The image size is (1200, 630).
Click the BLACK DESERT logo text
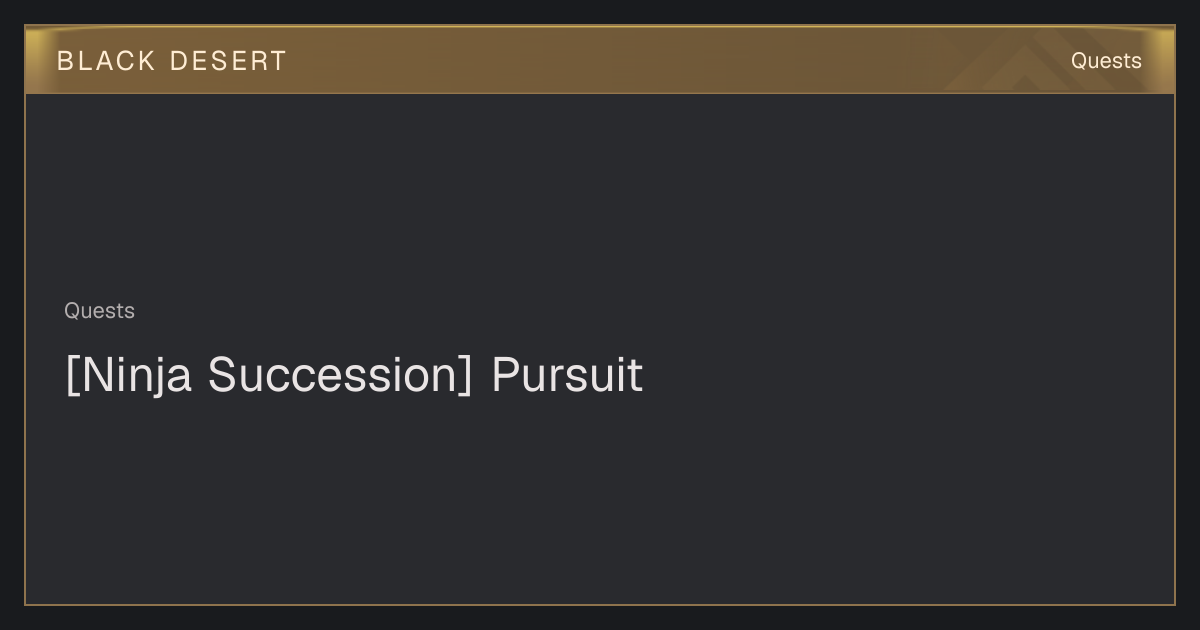point(172,61)
